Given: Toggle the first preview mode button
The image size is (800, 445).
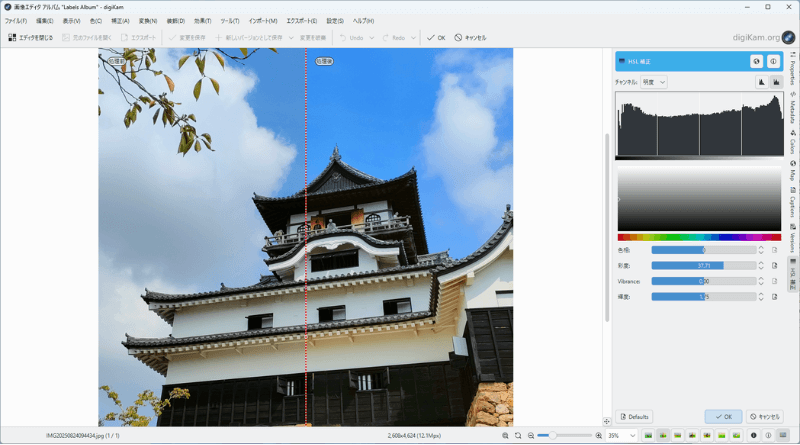Looking at the screenshot, I should (x=648, y=436).
